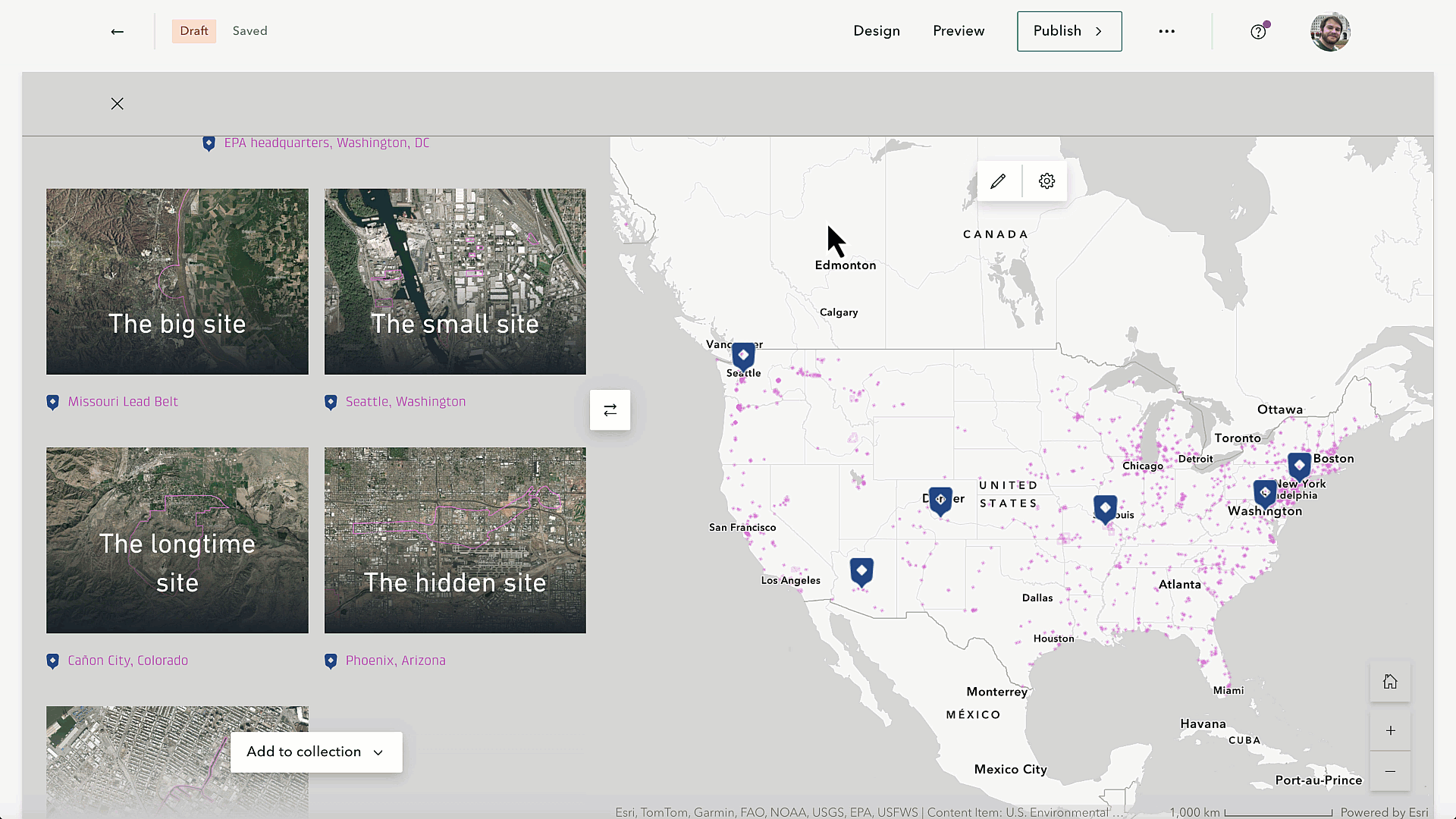Select The hidden site thumbnail
Viewport: 1456px width, 819px height.
[x=454, y=540]
